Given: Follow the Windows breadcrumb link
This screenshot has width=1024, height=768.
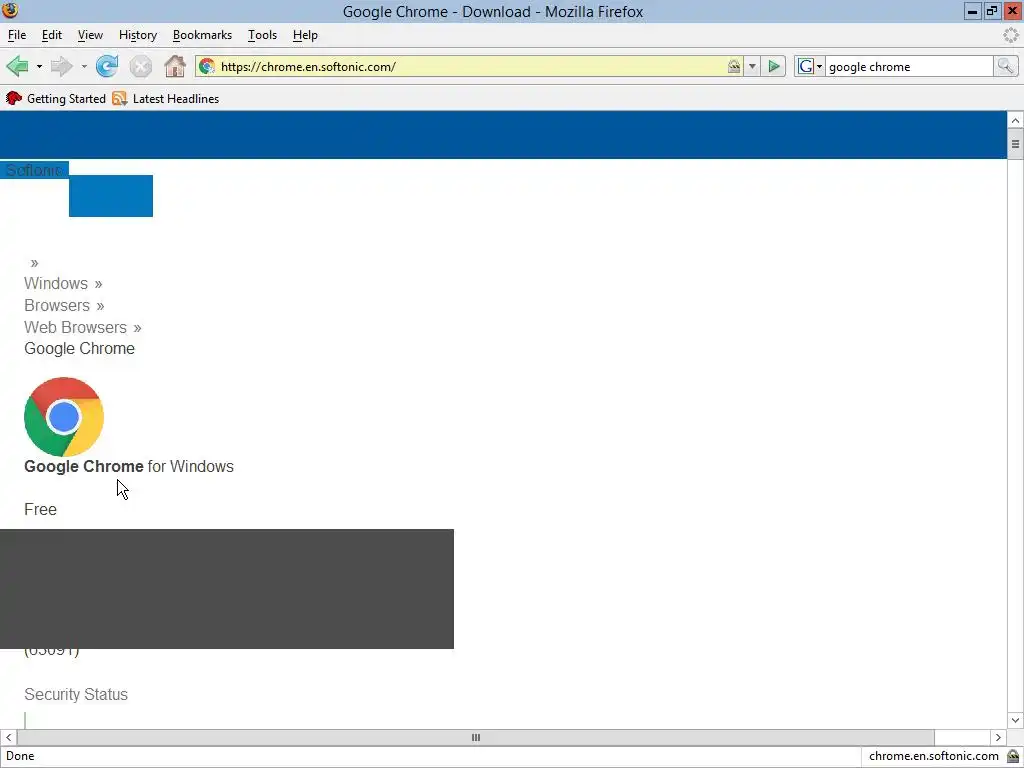Looking at the screenshot, I should (56, 283).
